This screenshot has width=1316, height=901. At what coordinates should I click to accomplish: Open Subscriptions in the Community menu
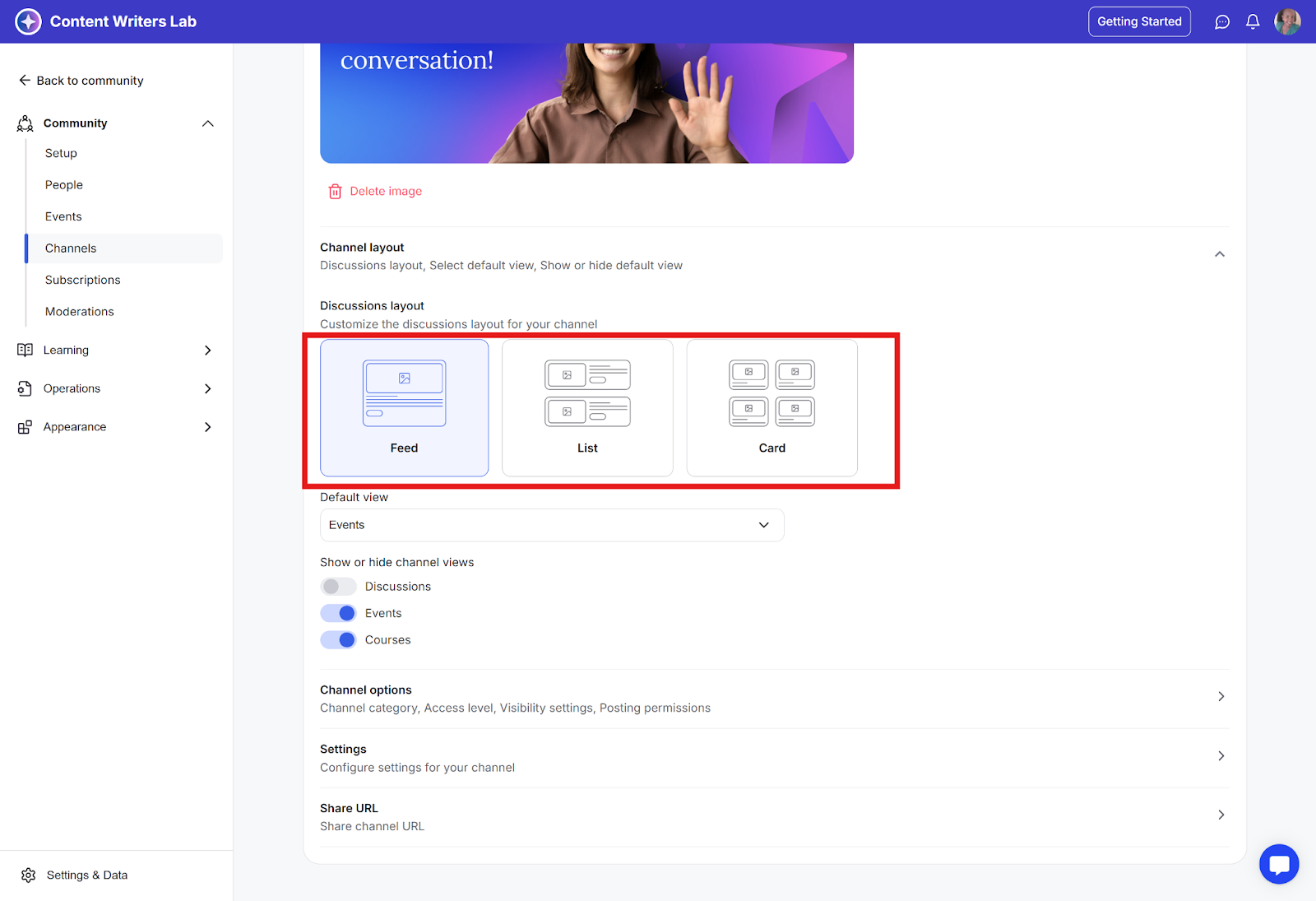tap(83, 281)
